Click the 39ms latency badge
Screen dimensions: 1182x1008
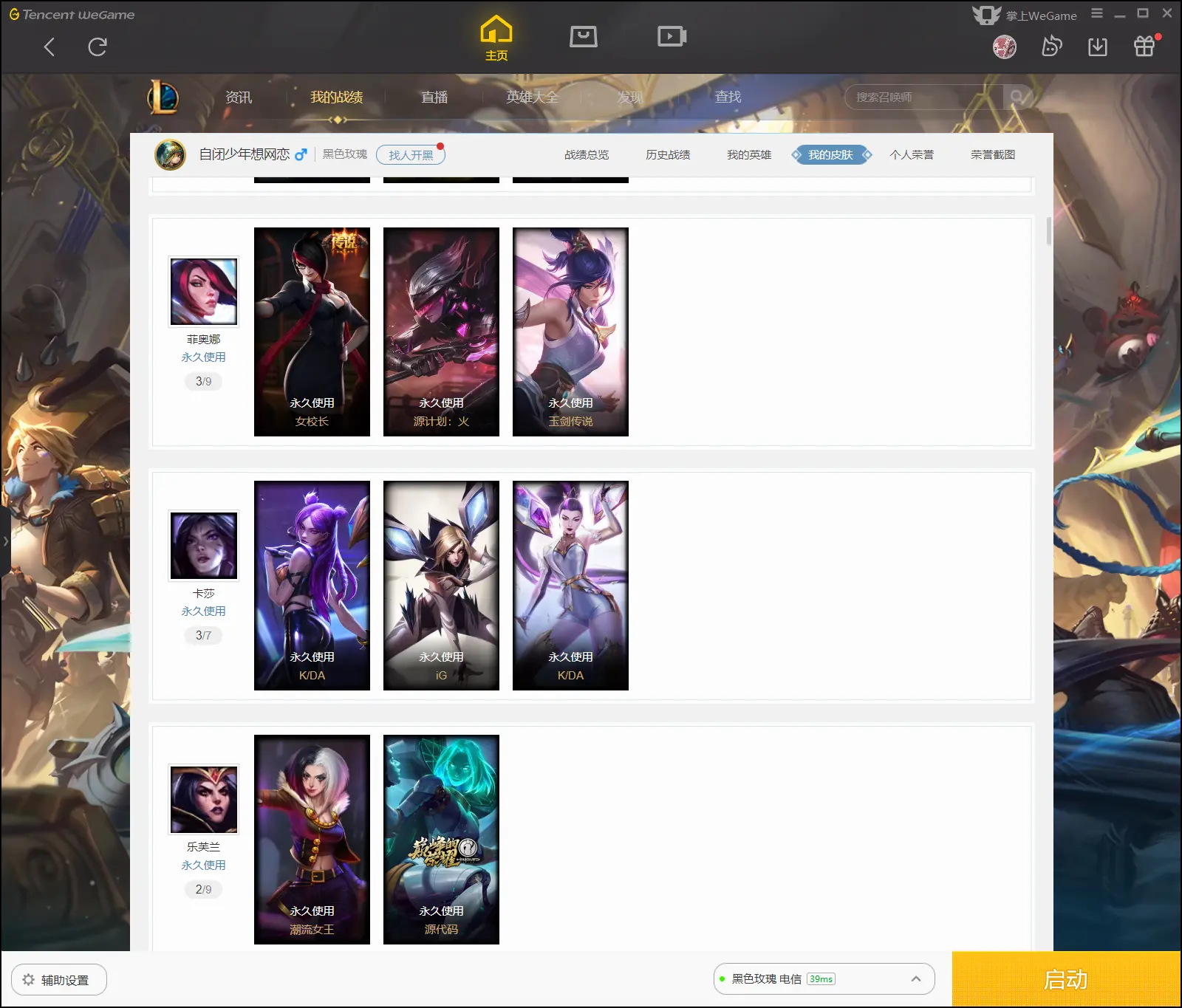click(x=821, y=978)
